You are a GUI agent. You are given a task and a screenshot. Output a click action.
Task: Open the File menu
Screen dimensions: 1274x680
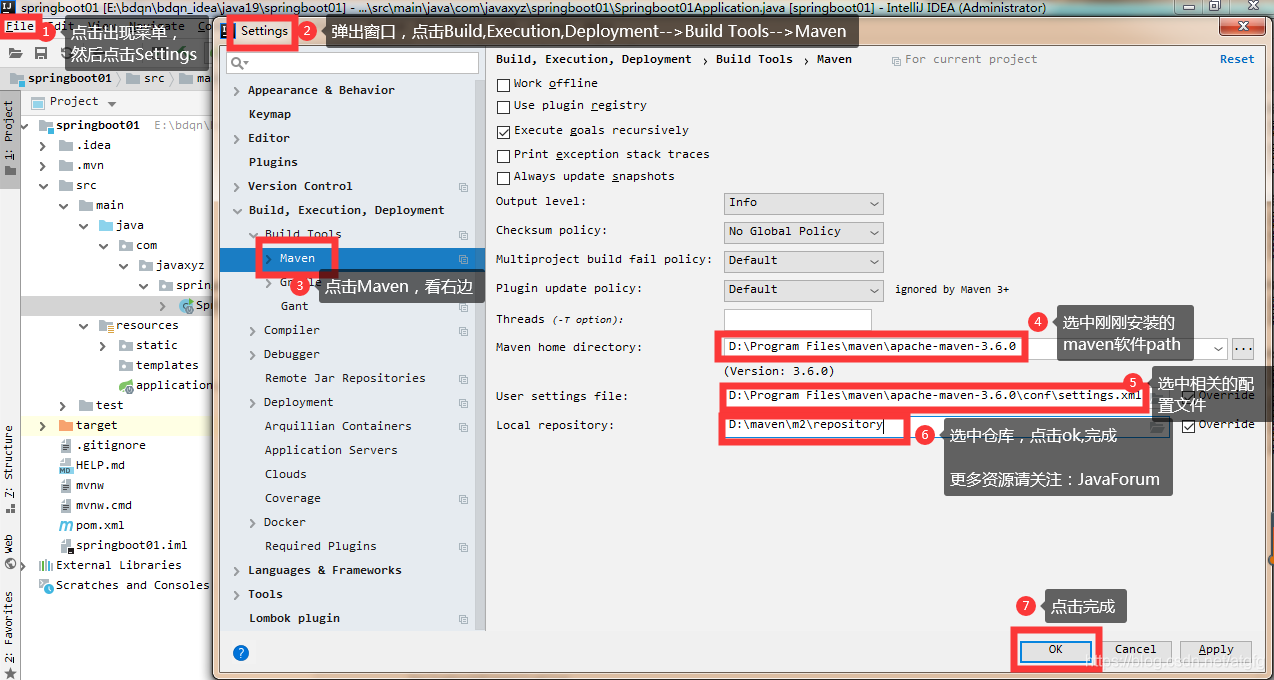pos(20,26)
